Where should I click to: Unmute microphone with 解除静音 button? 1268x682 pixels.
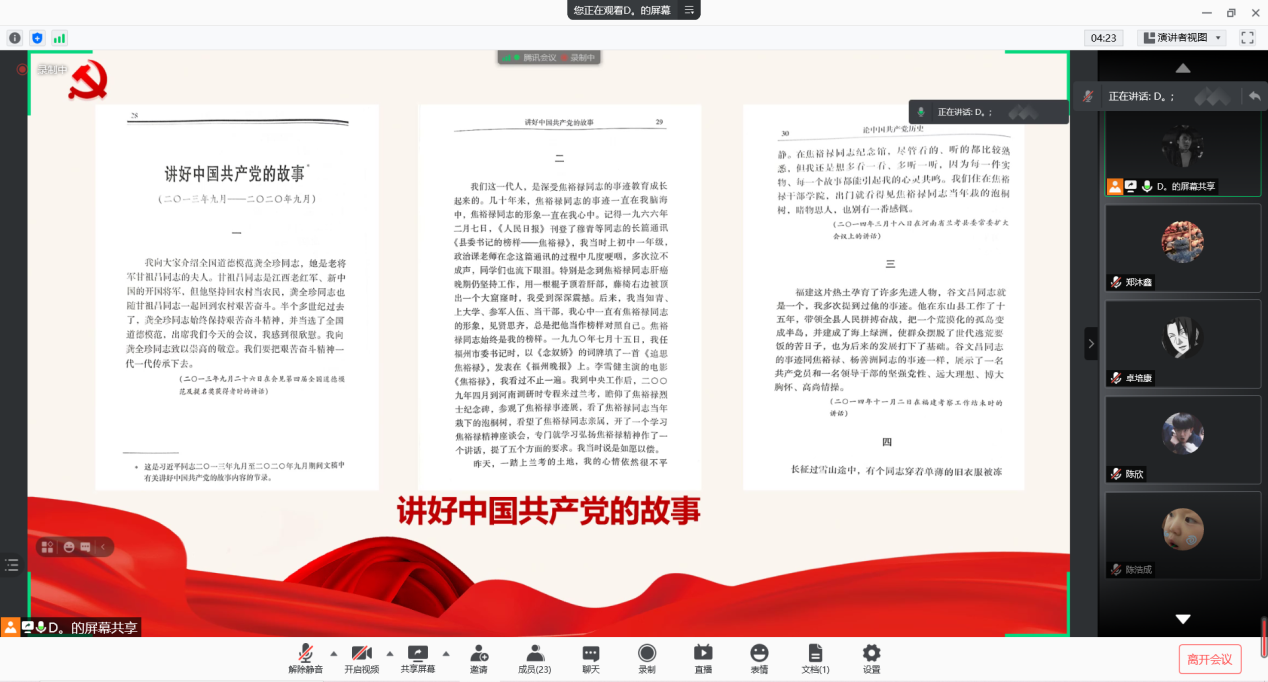click(305, 658)
